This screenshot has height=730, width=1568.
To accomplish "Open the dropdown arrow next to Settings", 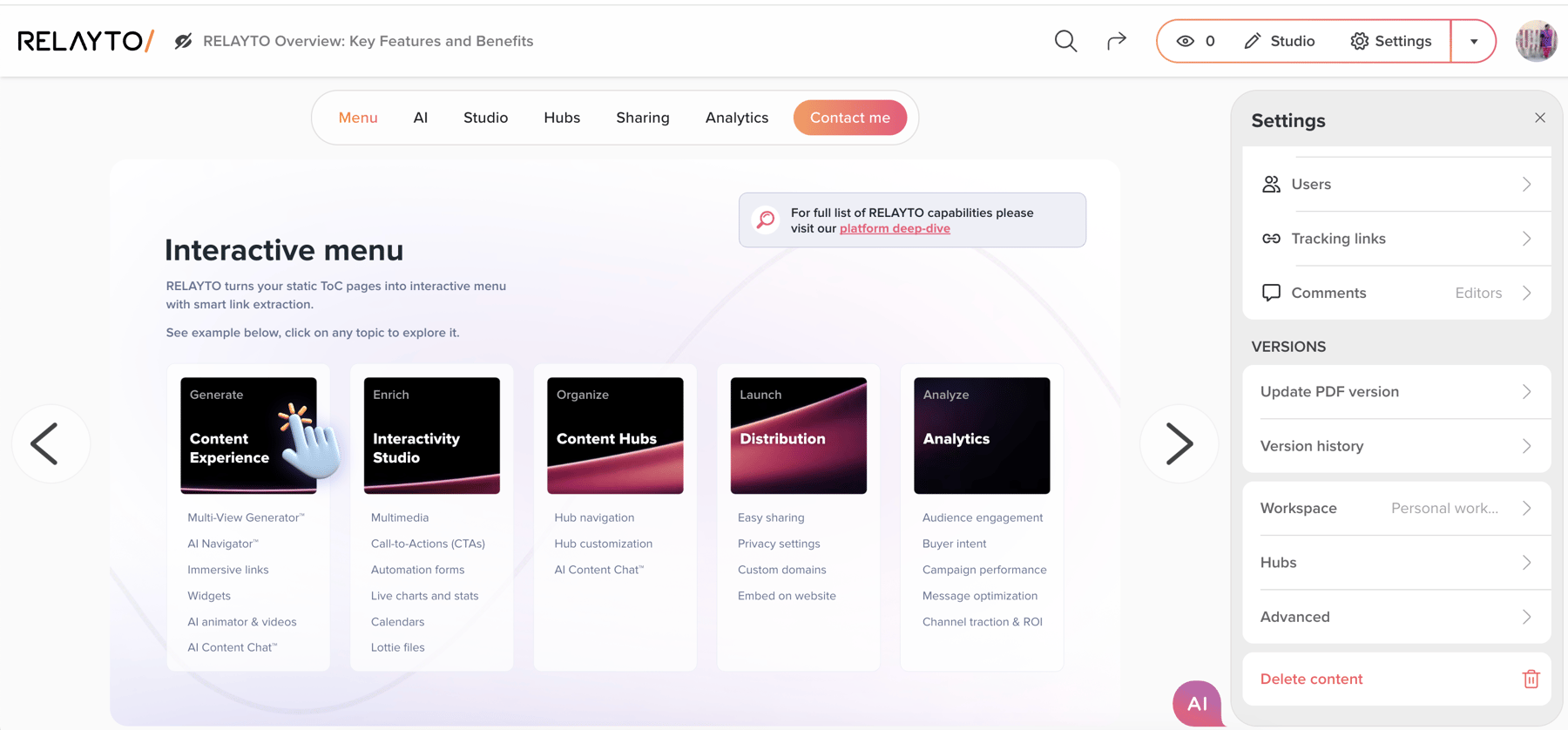I will [x=1474, y=41].
